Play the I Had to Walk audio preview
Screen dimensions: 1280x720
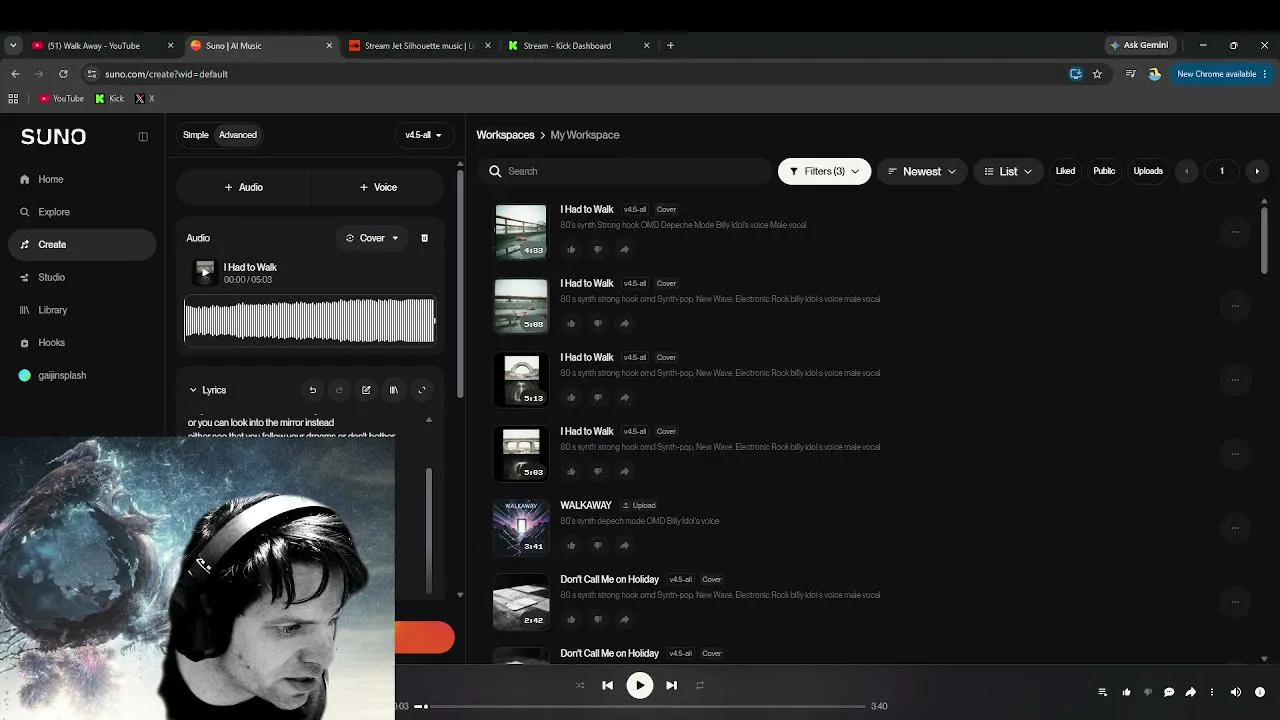coord(205,272)
